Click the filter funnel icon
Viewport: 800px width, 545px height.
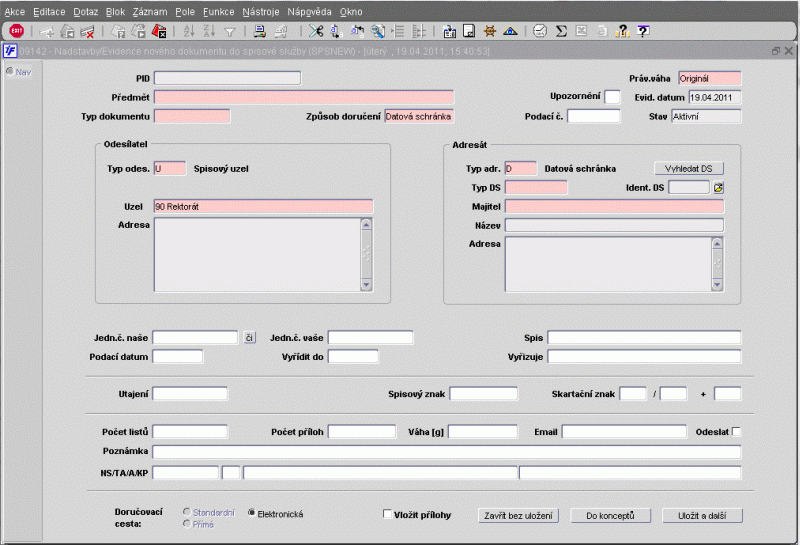point(230,32)
